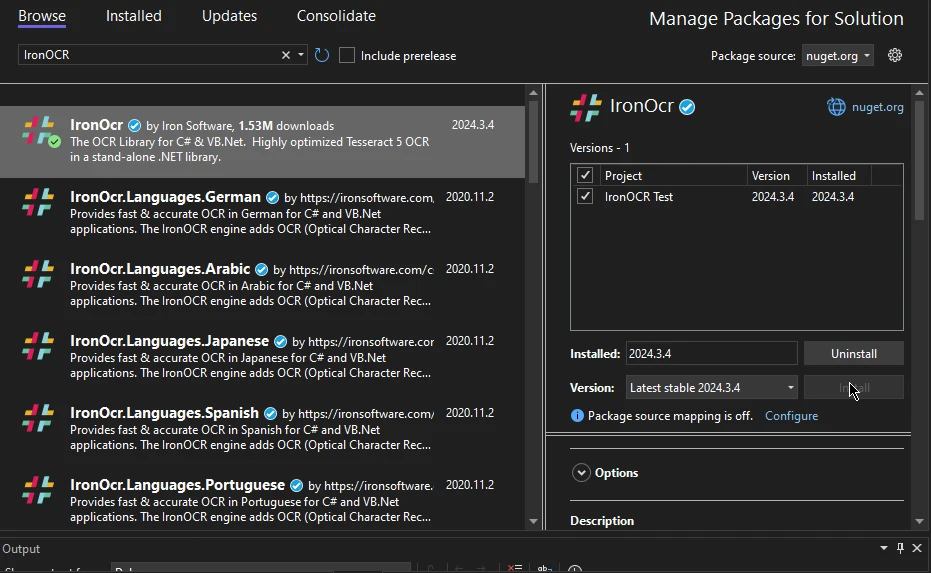Refresh the package search results
The height and width of the screenshot is (573, 931).
[x=322, y=55]
